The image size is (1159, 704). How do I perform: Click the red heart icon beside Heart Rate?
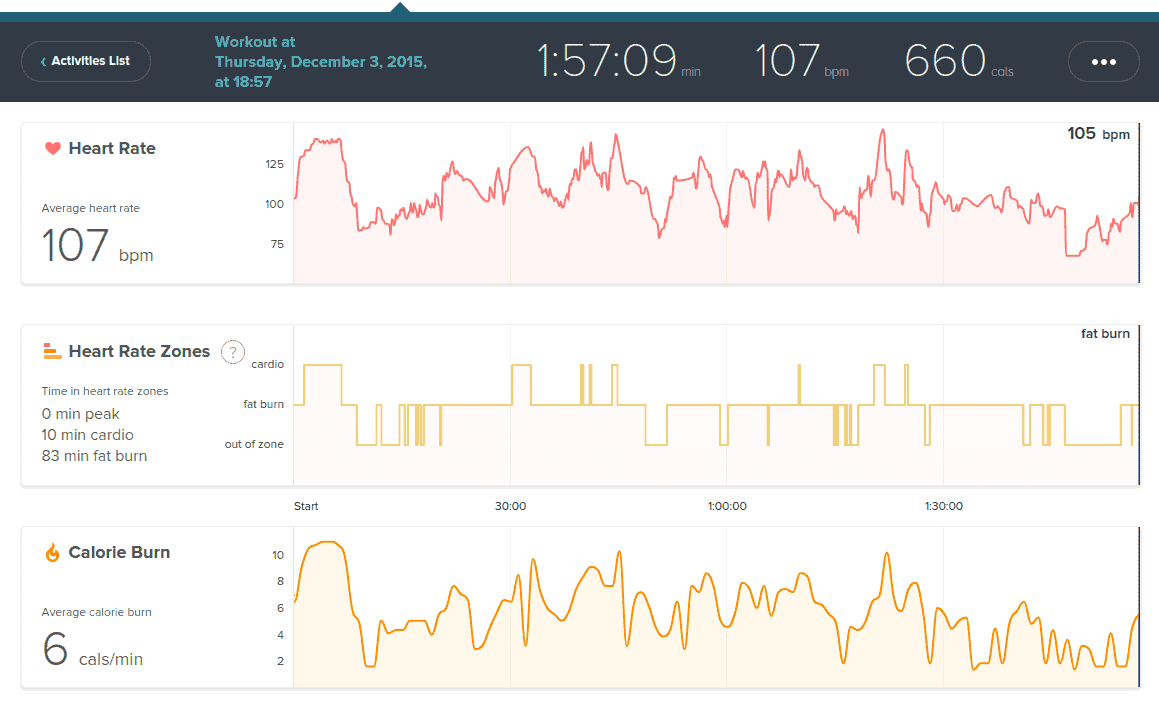pos(52,149)
